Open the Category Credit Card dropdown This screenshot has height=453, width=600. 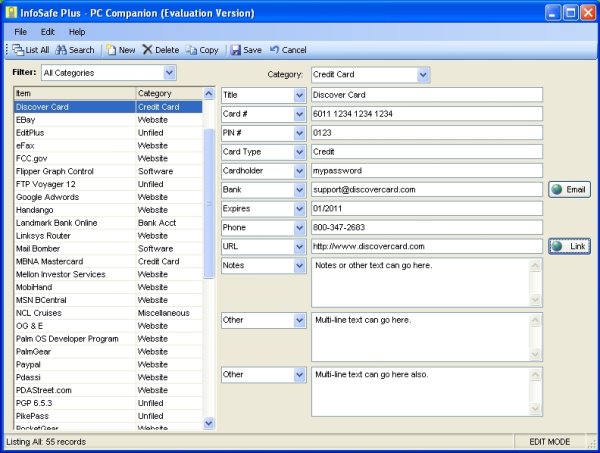pos(423,74)
